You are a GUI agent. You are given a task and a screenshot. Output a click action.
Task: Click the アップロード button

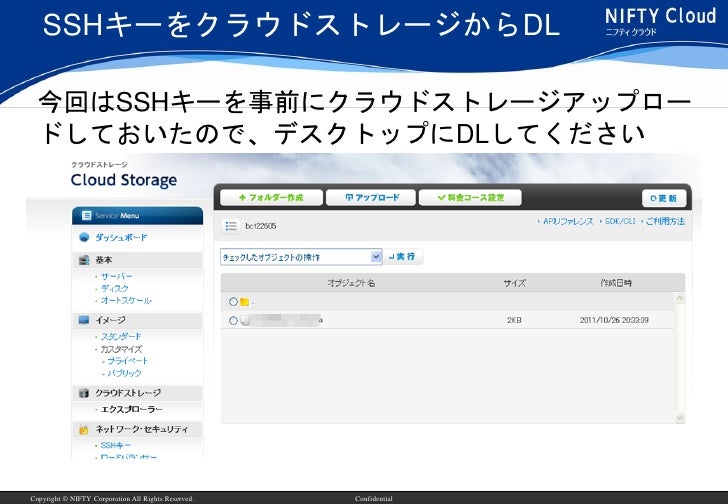click(371, 198)
